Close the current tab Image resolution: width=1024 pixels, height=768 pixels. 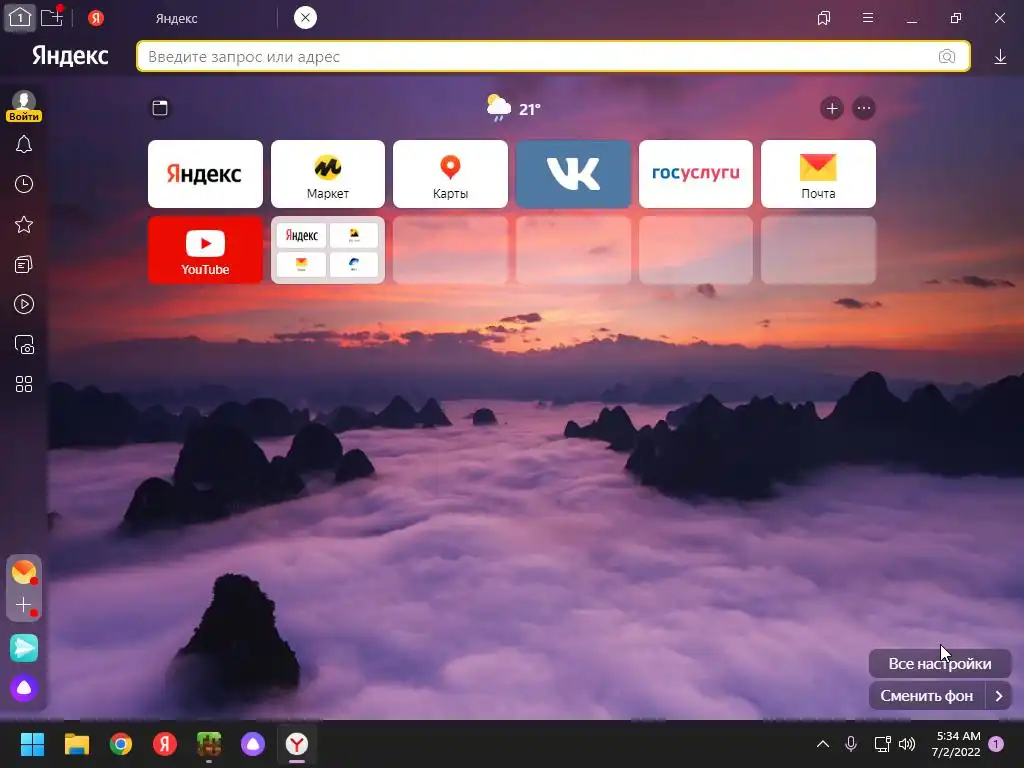[305, 18]
